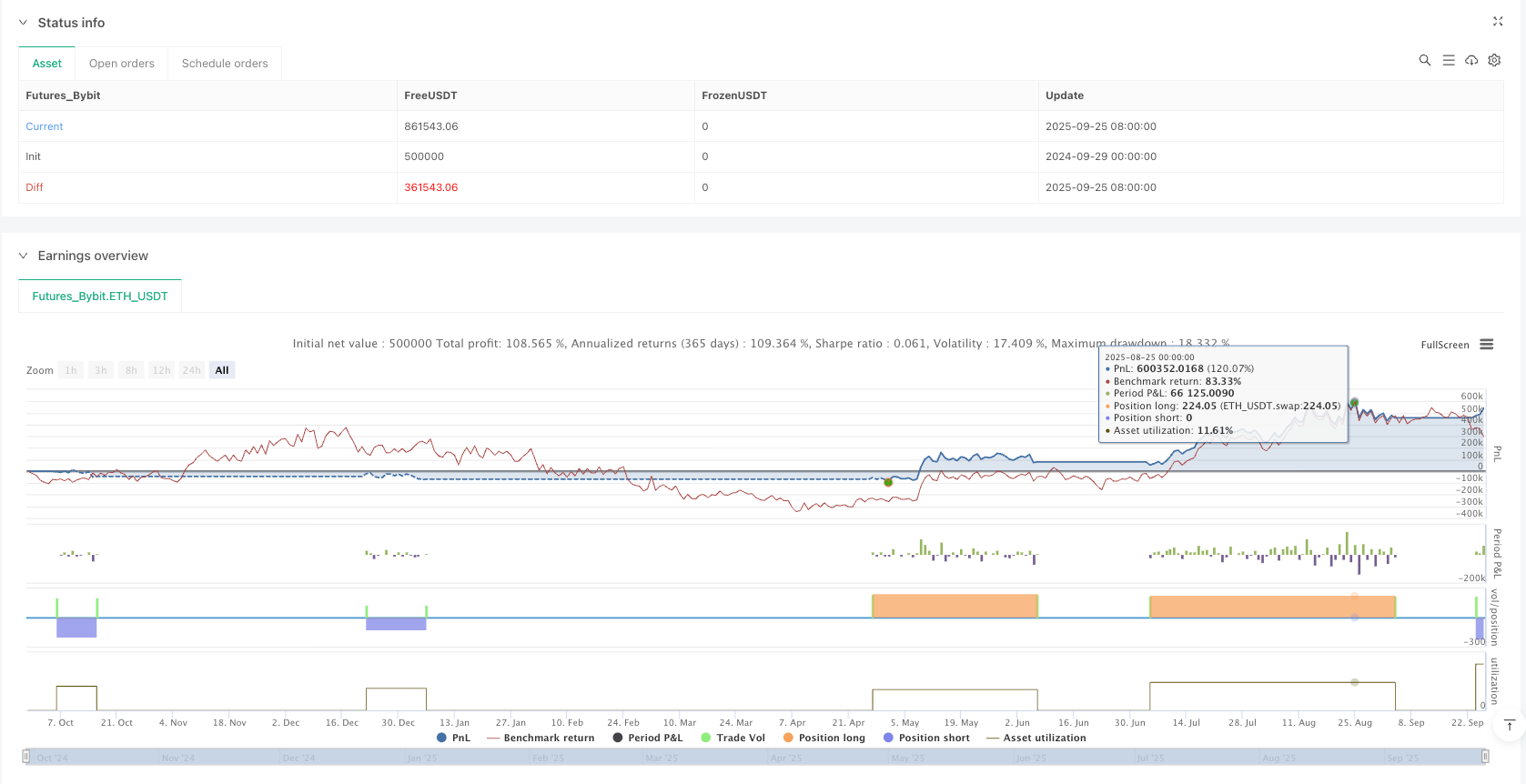Image resolution: width=1526 pixels, height=784 pixels.
Task: Click the search icon above the asset table
Action: tap(1424, 60)
